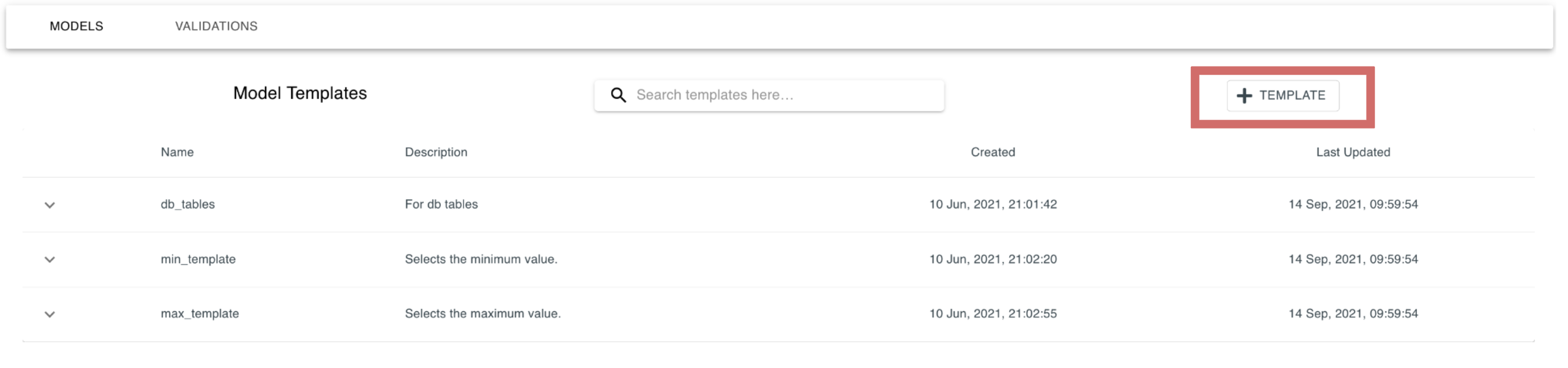
Task: Click the 'For db tables' description
Action: 441,204
